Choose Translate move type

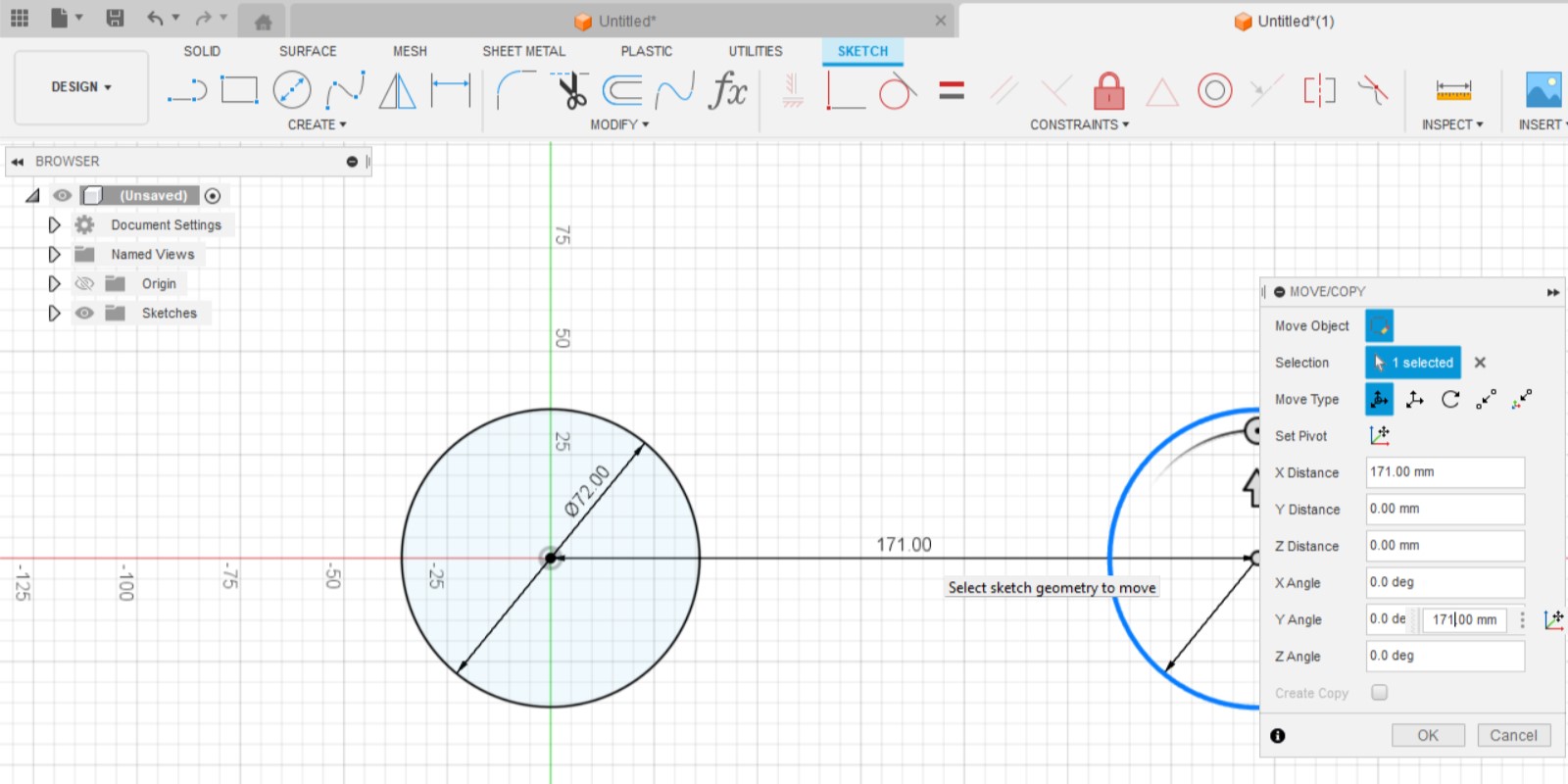(x=1415, y=399)
